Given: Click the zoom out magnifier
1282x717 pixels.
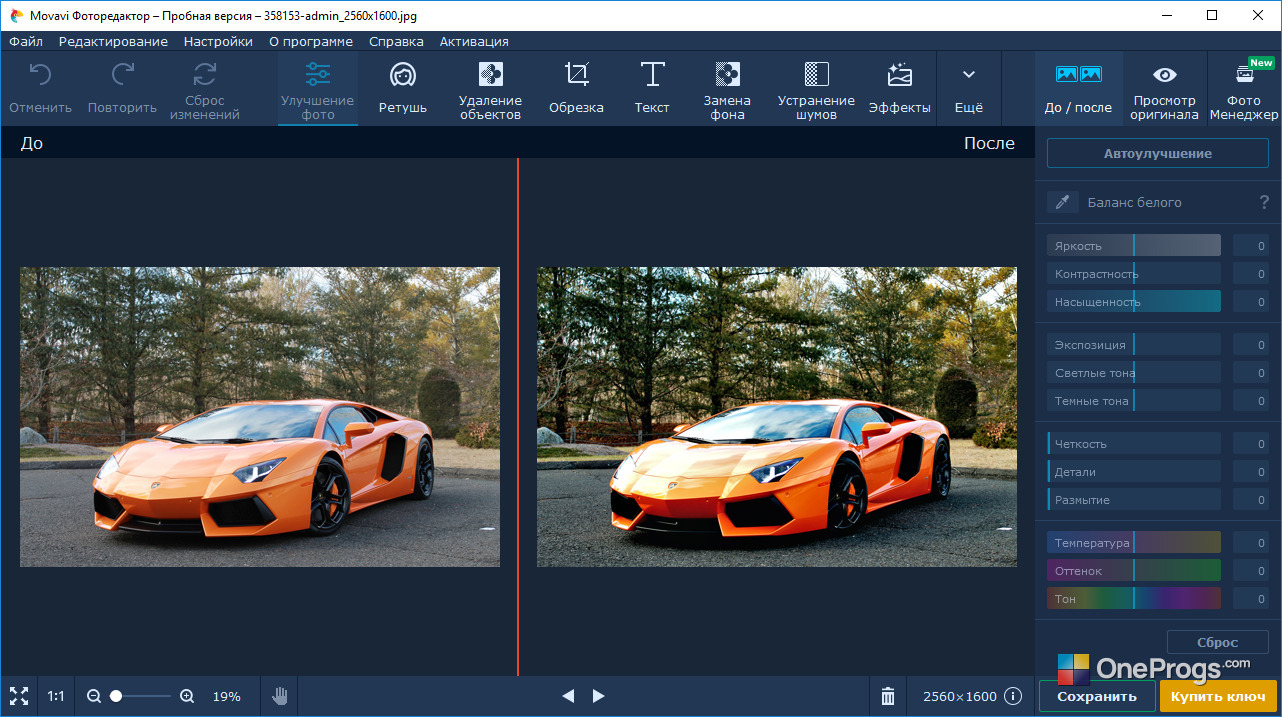Looking at the screenshot, I should click(x=94, y=696).
